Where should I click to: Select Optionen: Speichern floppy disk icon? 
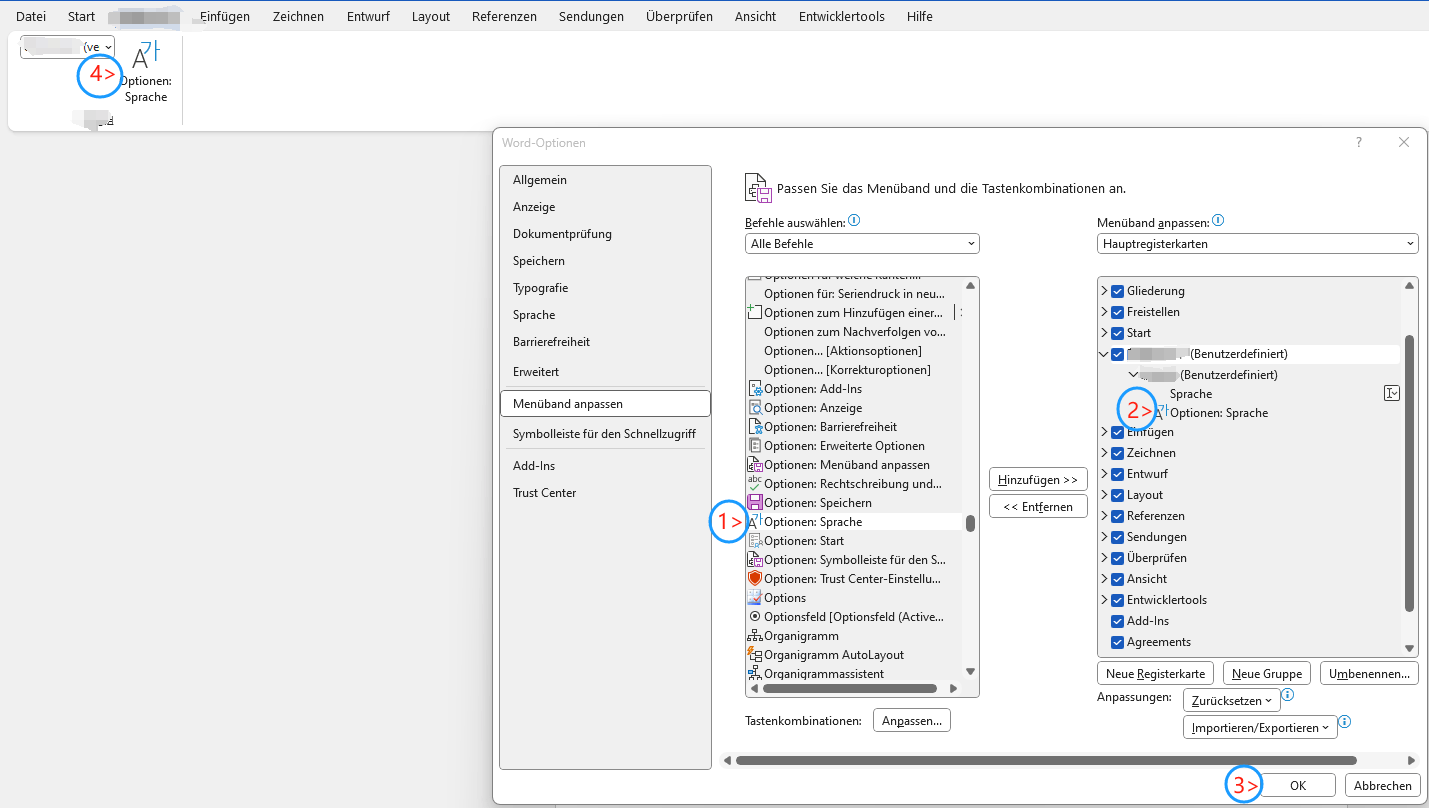(x=755, y=503)
